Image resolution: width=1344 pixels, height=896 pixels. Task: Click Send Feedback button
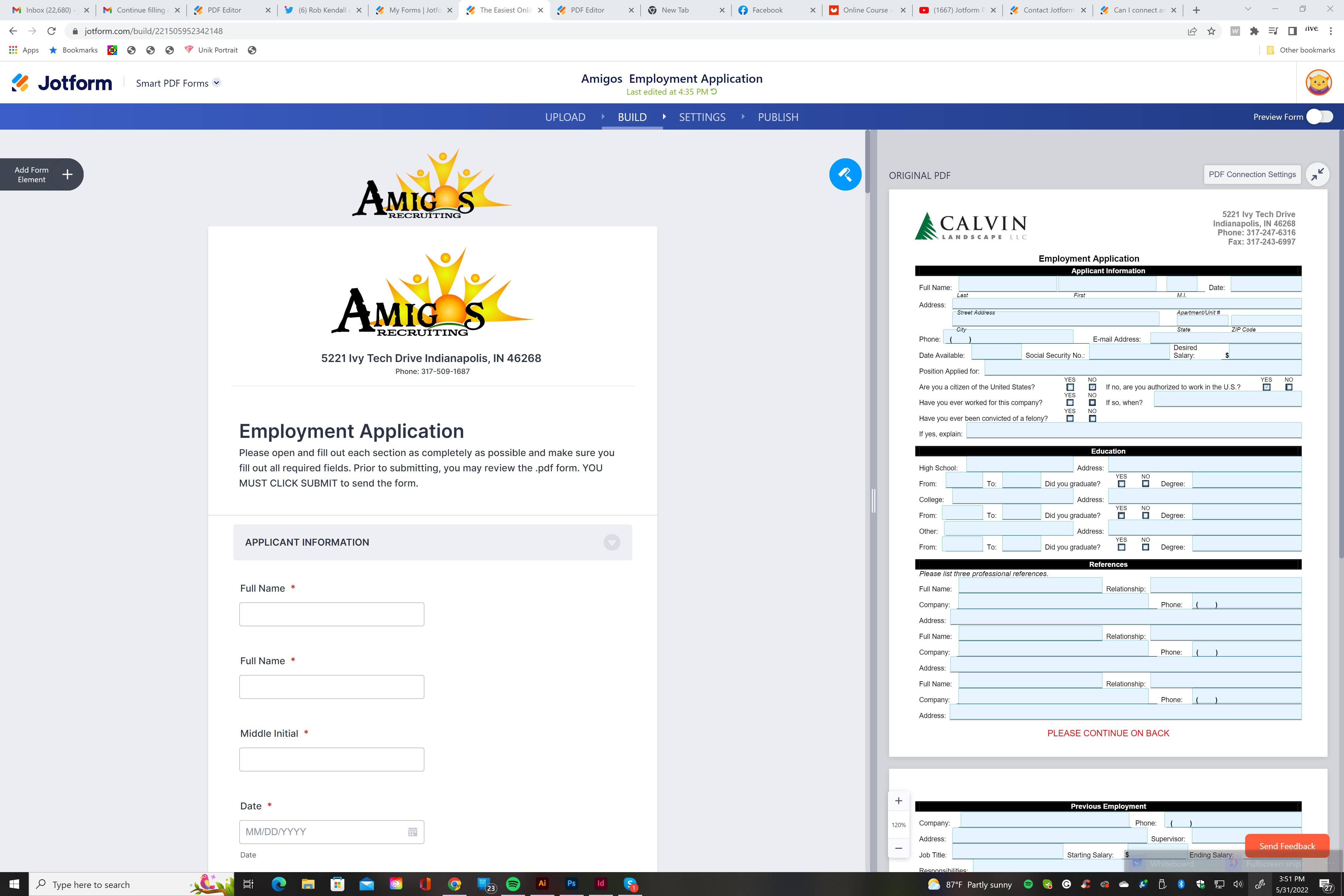[x=1287, y=846]
